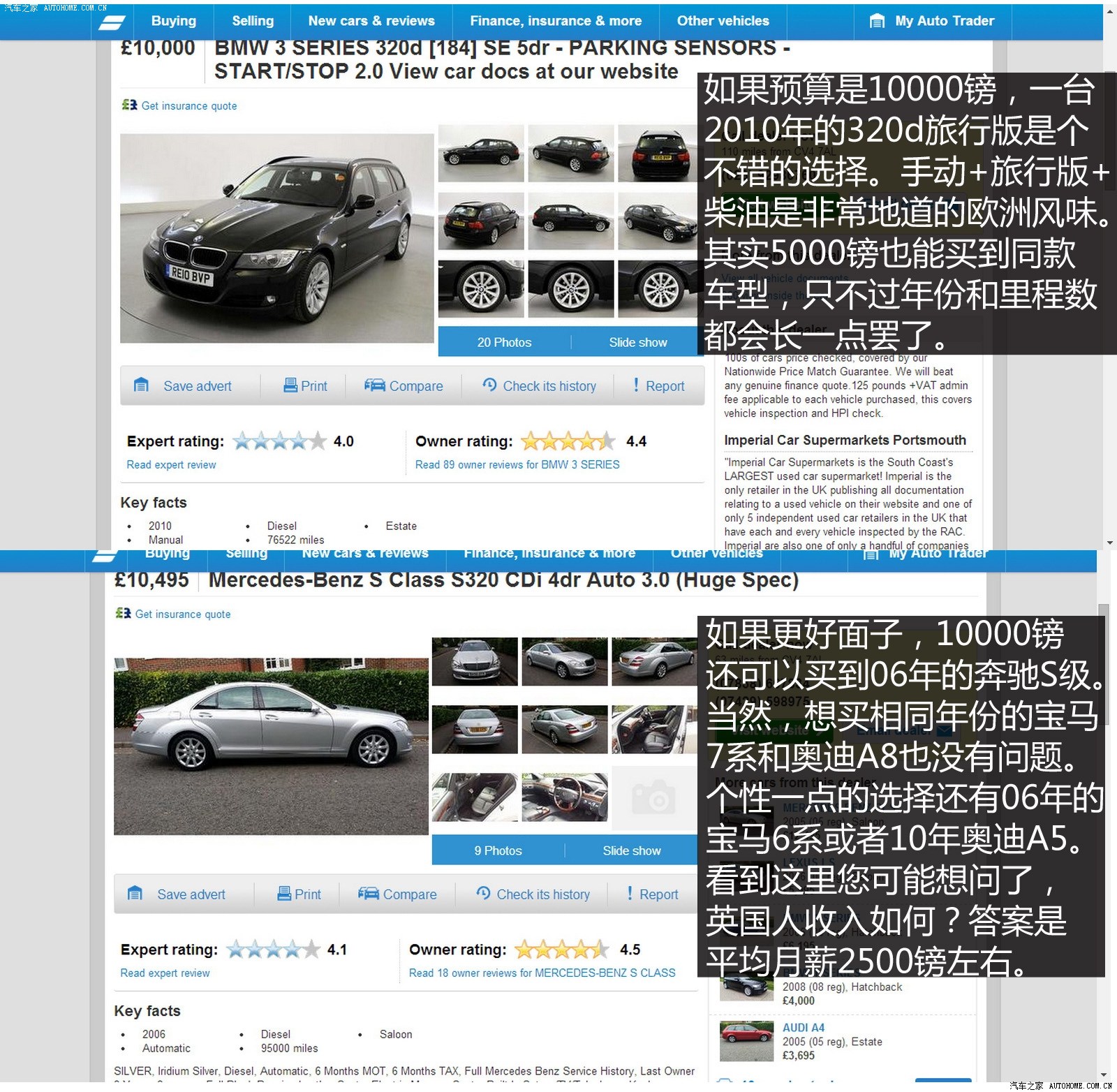This screenshot has height=1092, width=1117.
Task: Open the Selling menu in top navbar
Action: pyautogui.click(x=252, y=21)
